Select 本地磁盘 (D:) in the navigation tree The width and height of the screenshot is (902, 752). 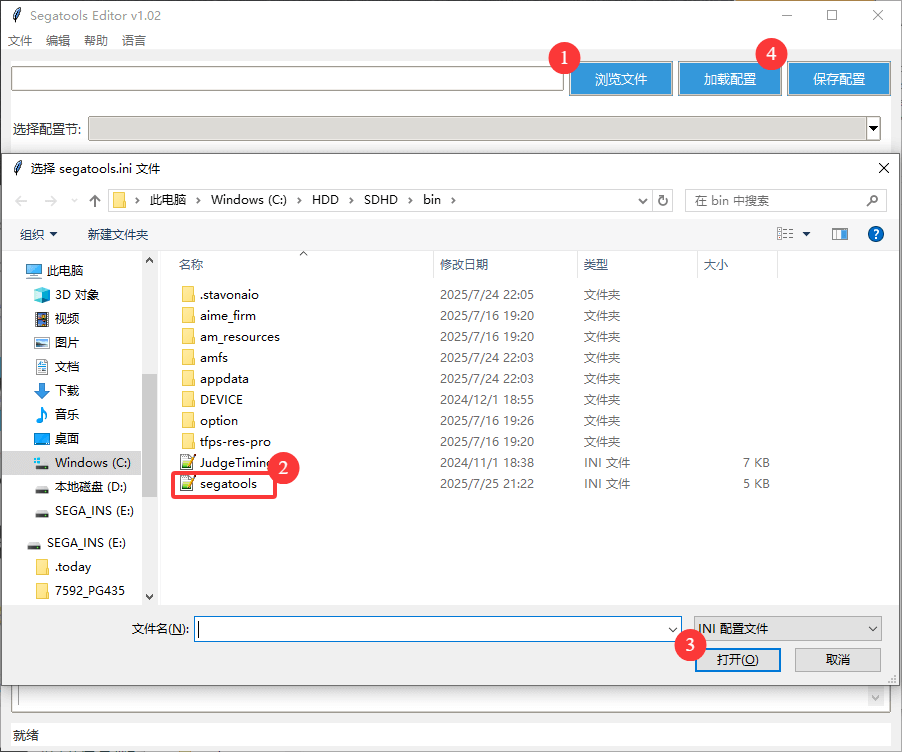[x=81, y=487]
